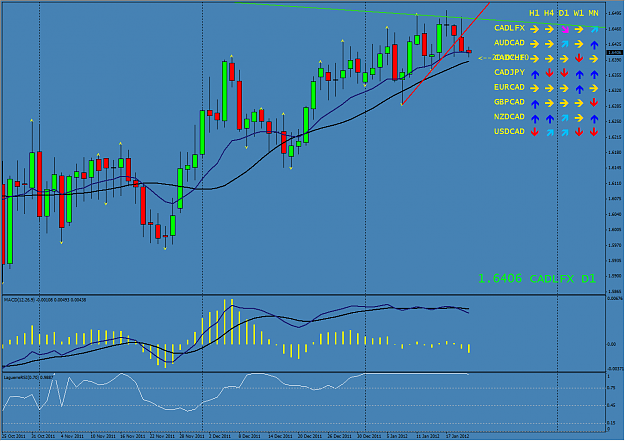Click the NZDCAD MN blue up arrow
625x441 pixels.
tap(594, 118)
